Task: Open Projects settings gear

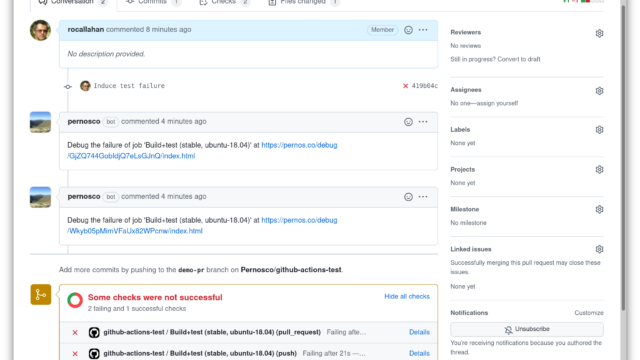Action: coord(599,169)
